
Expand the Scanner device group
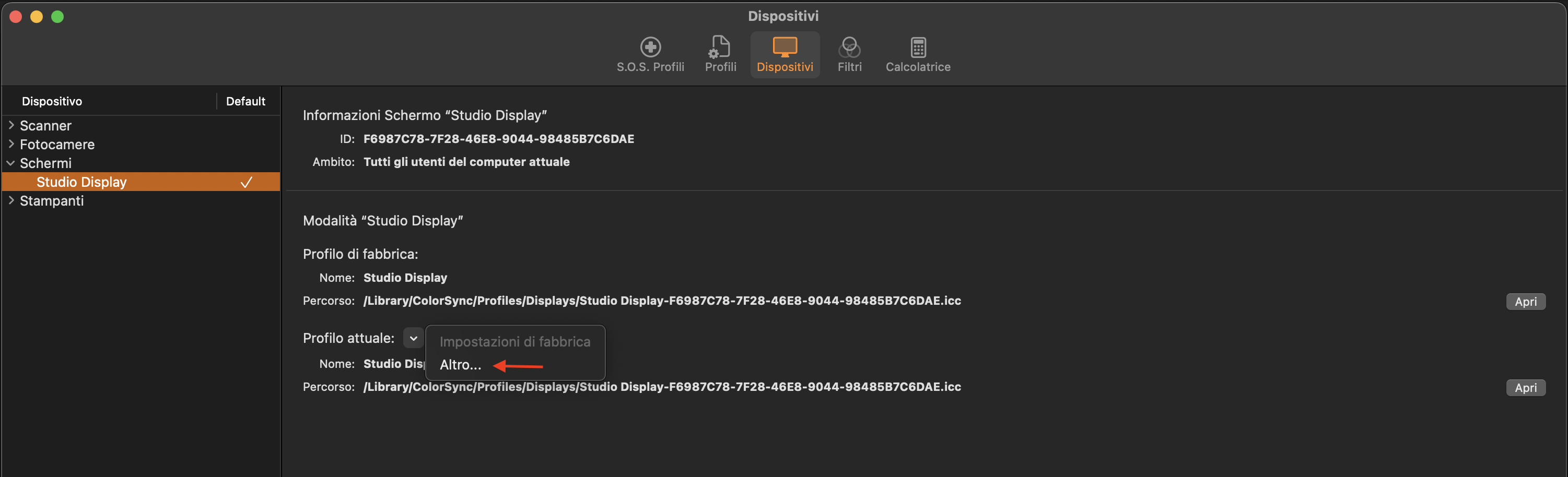click(x=11, y=125)
